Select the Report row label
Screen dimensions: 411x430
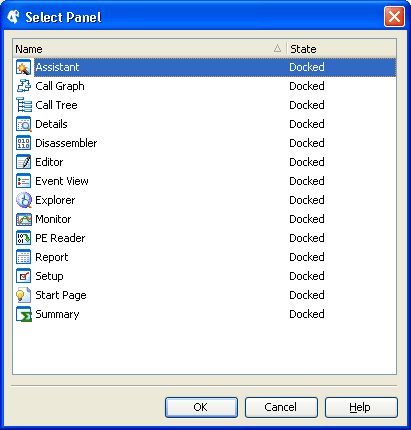52,257
